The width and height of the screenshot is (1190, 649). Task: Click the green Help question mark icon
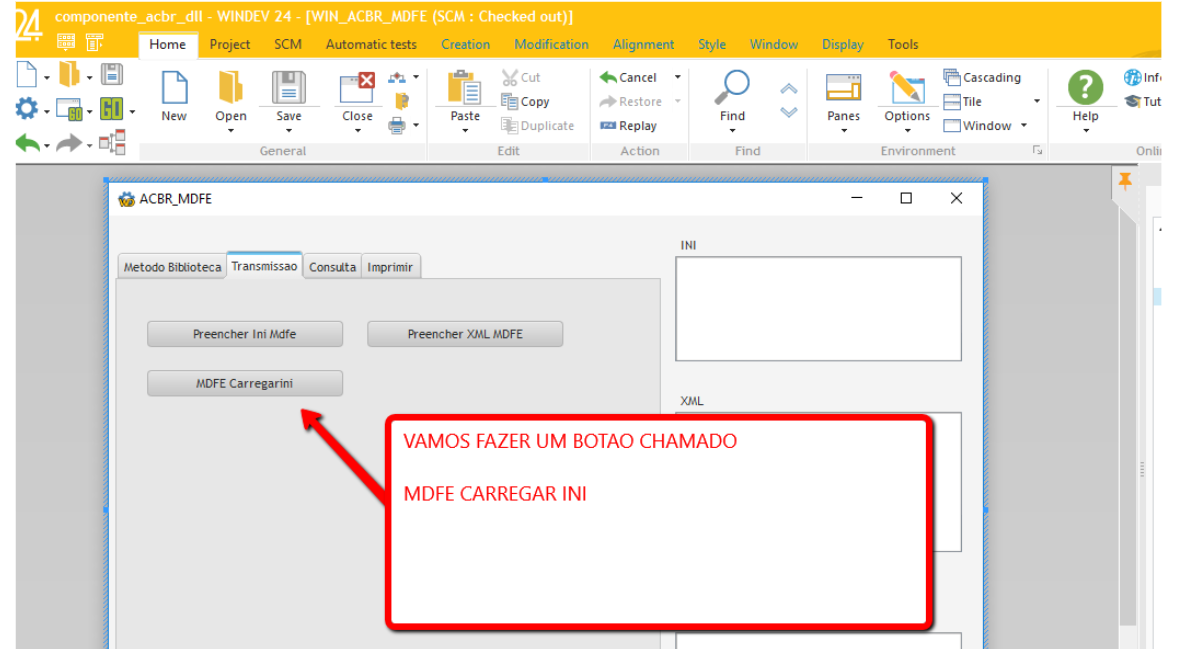(1085, 87)
